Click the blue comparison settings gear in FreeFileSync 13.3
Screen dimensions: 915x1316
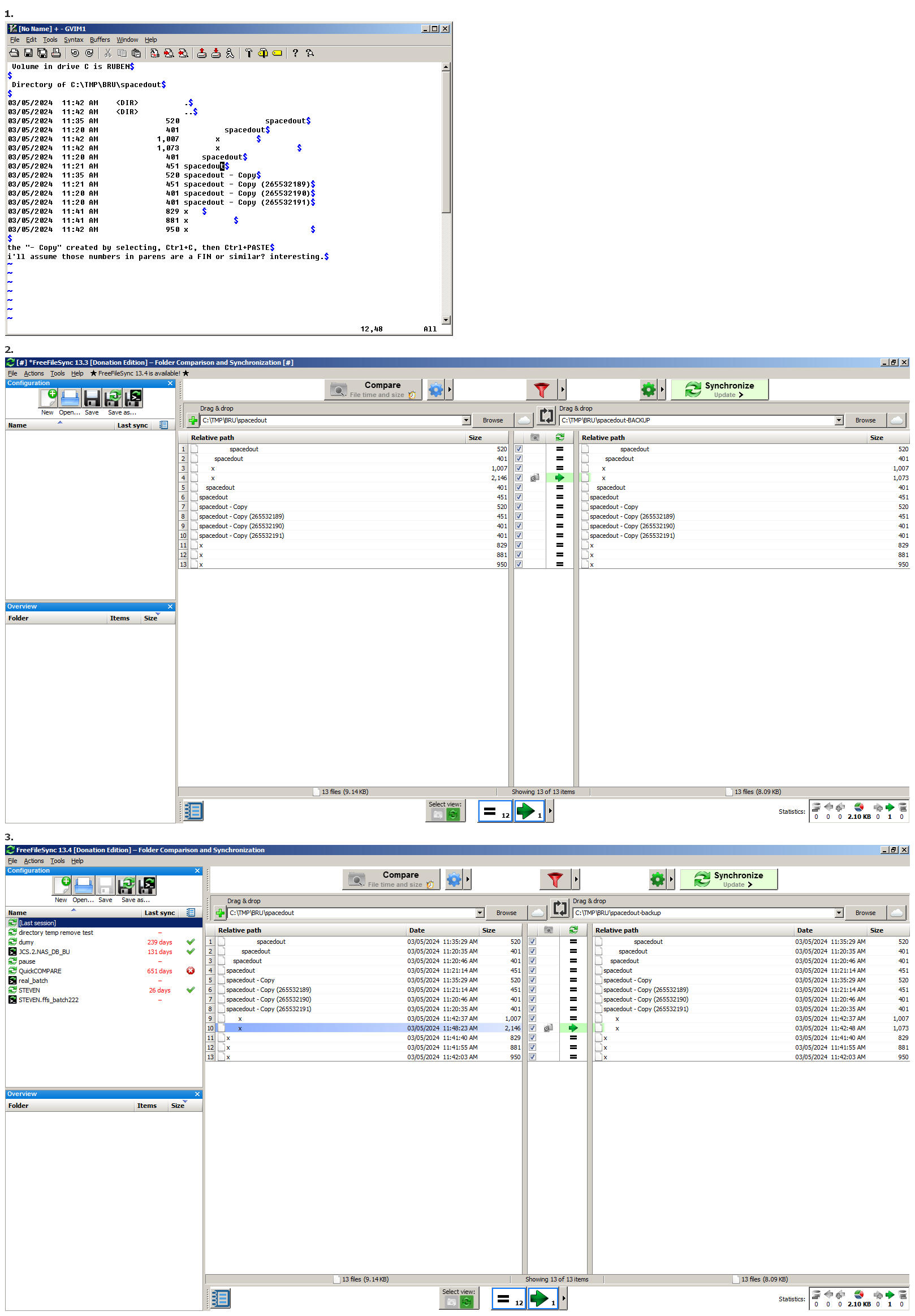pyautogui.click(x=435, y=390)
